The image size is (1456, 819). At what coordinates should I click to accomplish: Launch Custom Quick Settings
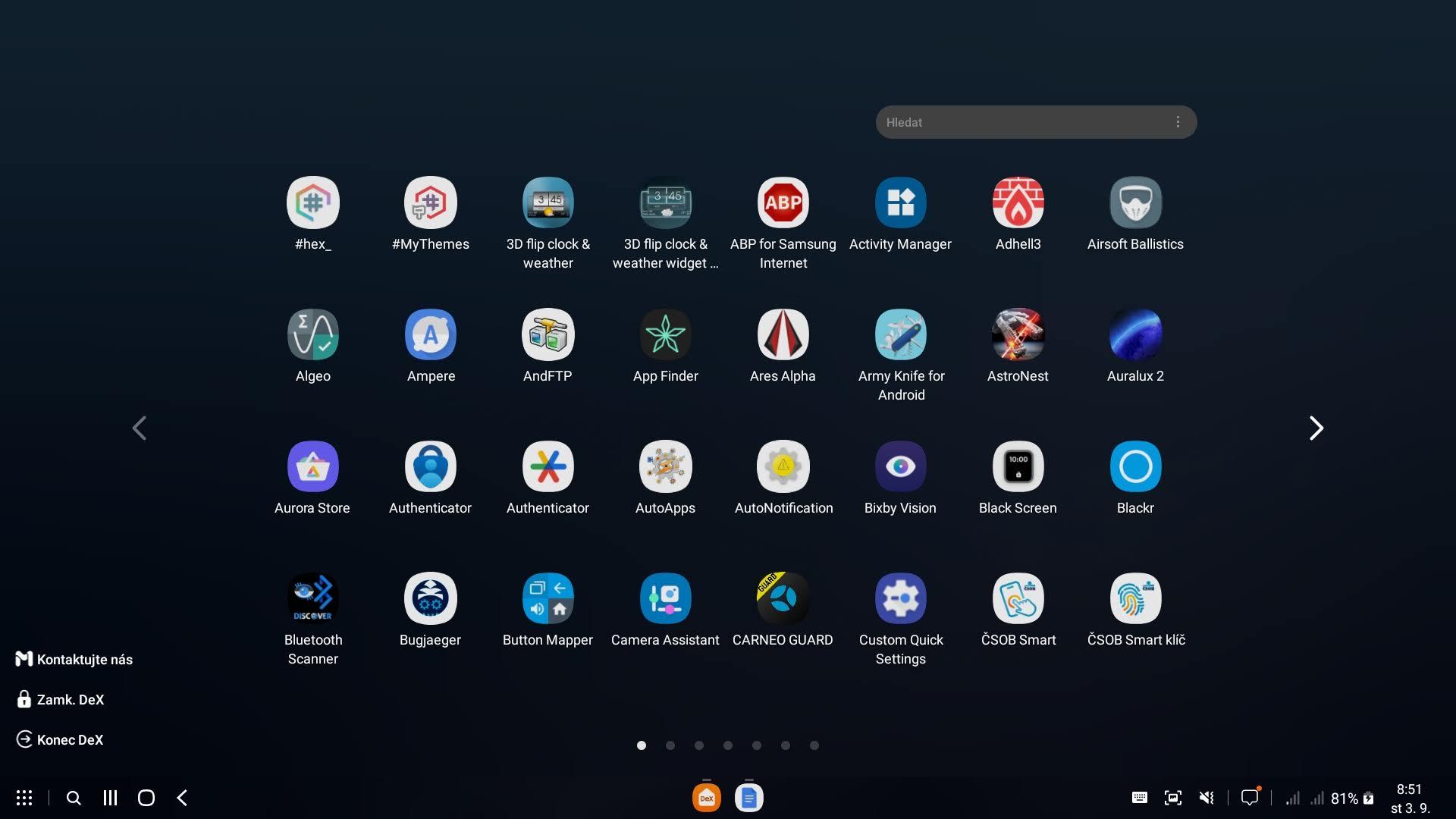click(900, 598)
